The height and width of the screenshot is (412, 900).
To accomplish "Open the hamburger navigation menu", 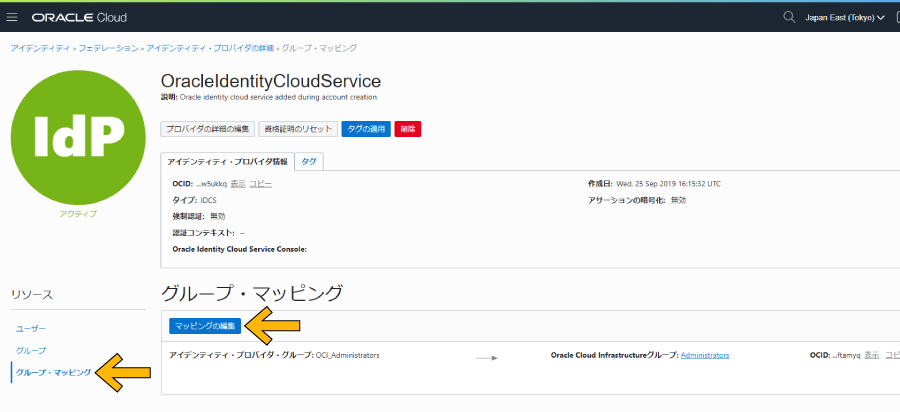I will (12, 17).
